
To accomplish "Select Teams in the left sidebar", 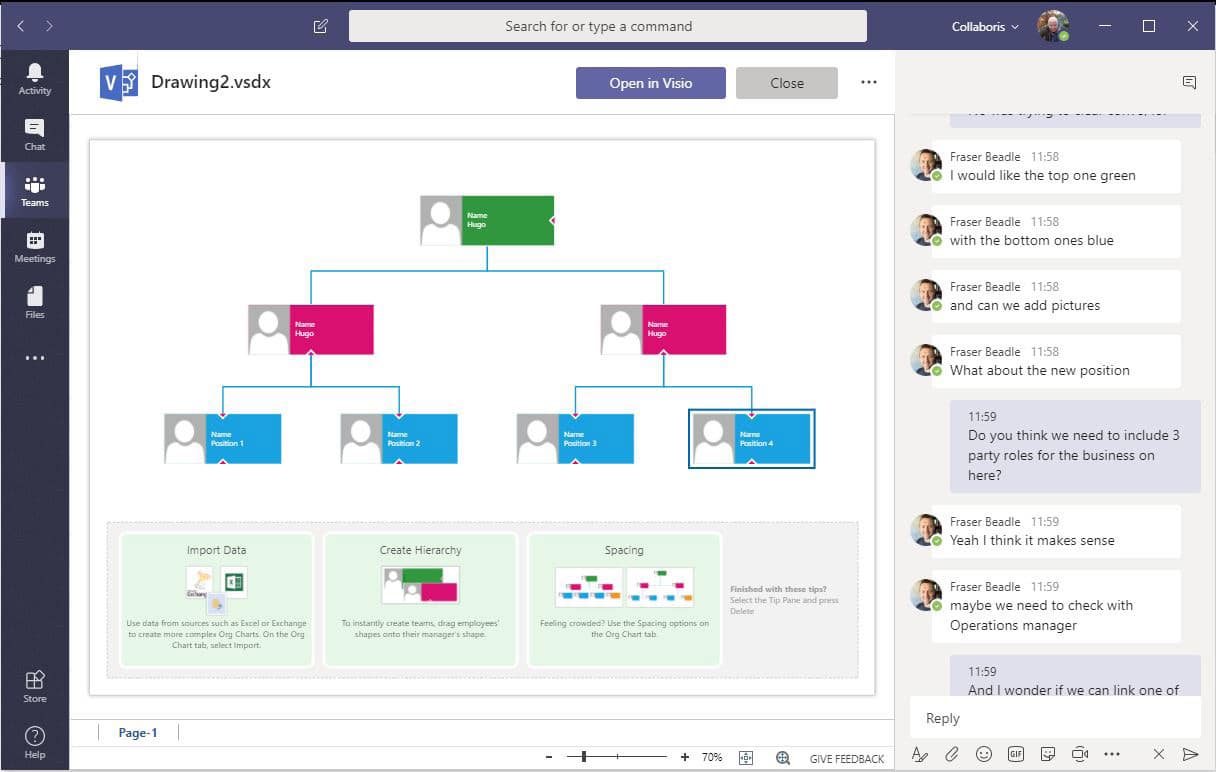I will pyautogui.click(x=34, y=190).
